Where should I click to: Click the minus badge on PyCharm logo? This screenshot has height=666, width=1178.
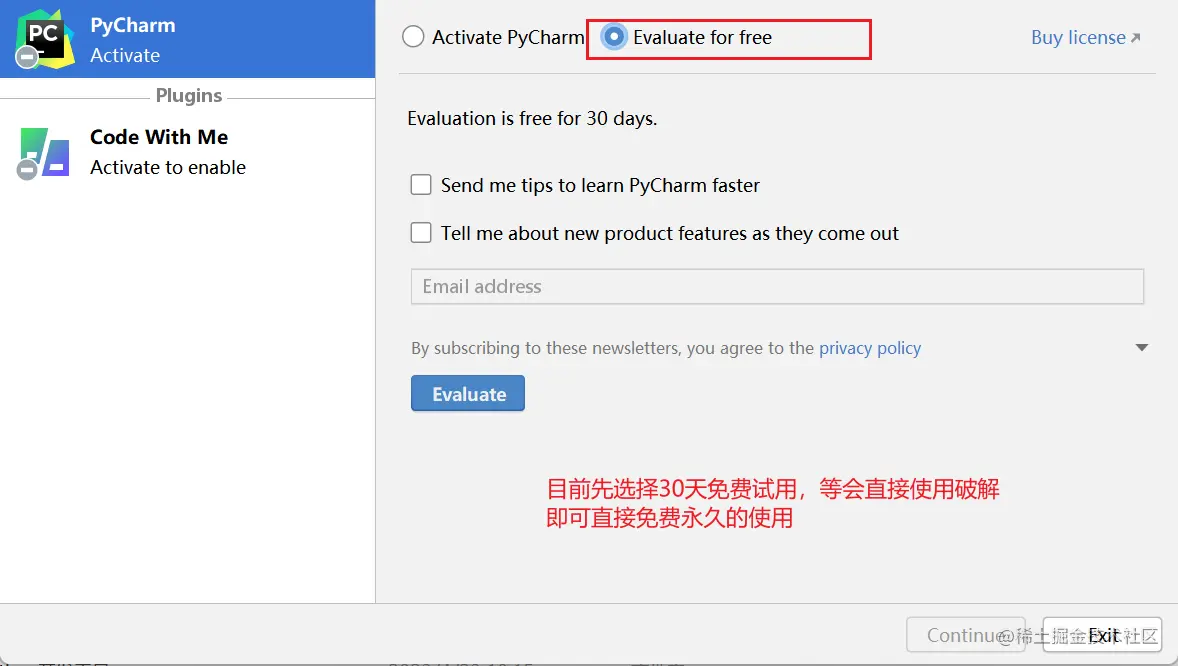click(27, 58)
